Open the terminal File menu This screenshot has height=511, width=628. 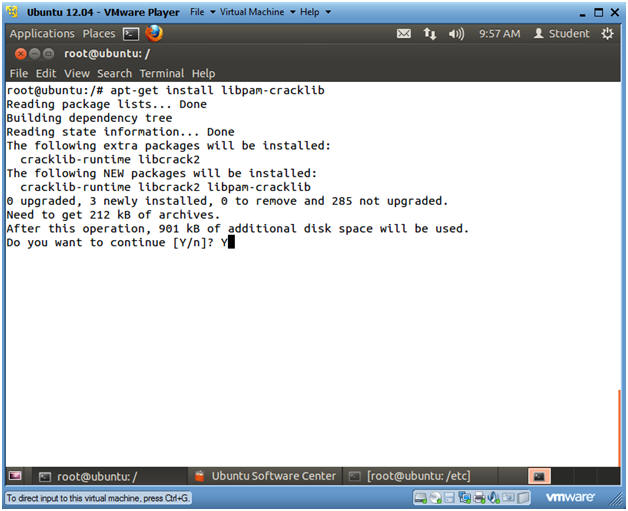19,73
